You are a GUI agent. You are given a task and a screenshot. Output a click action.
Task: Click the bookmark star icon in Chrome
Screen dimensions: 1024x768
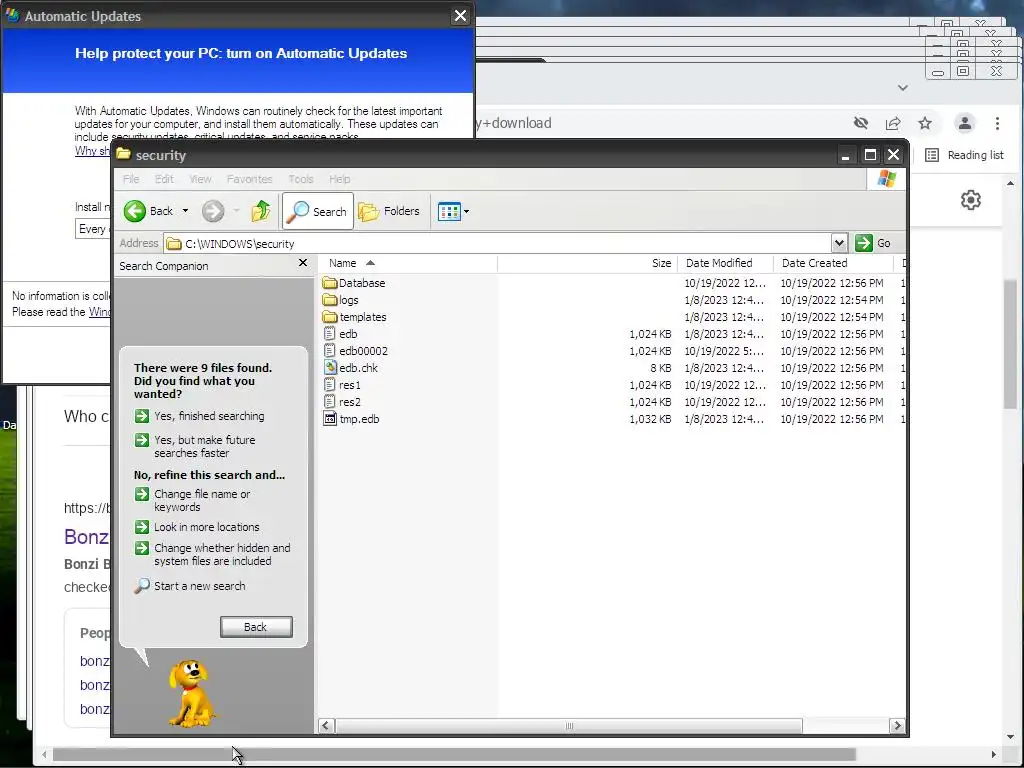925,123
